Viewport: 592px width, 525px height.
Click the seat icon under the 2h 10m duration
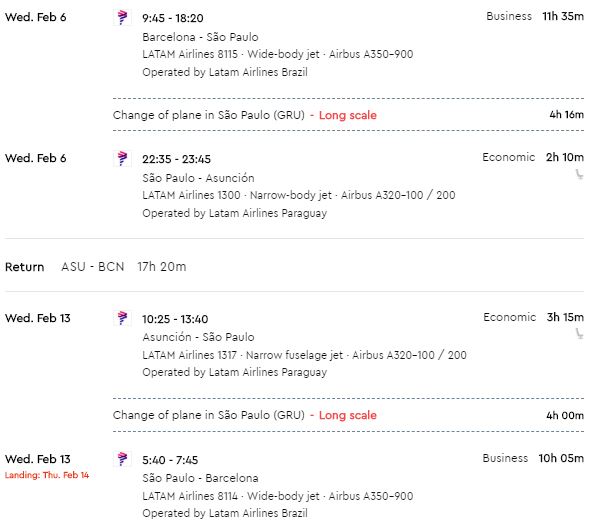click(579, 174)
